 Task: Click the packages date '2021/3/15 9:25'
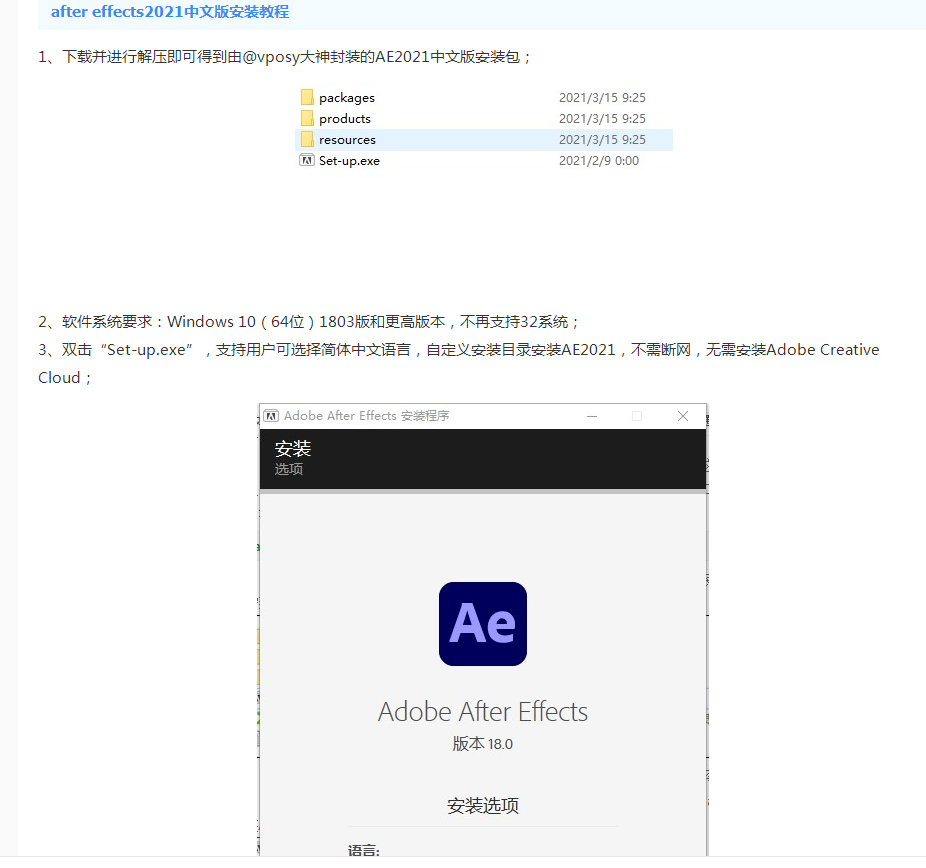coord(602,97)
